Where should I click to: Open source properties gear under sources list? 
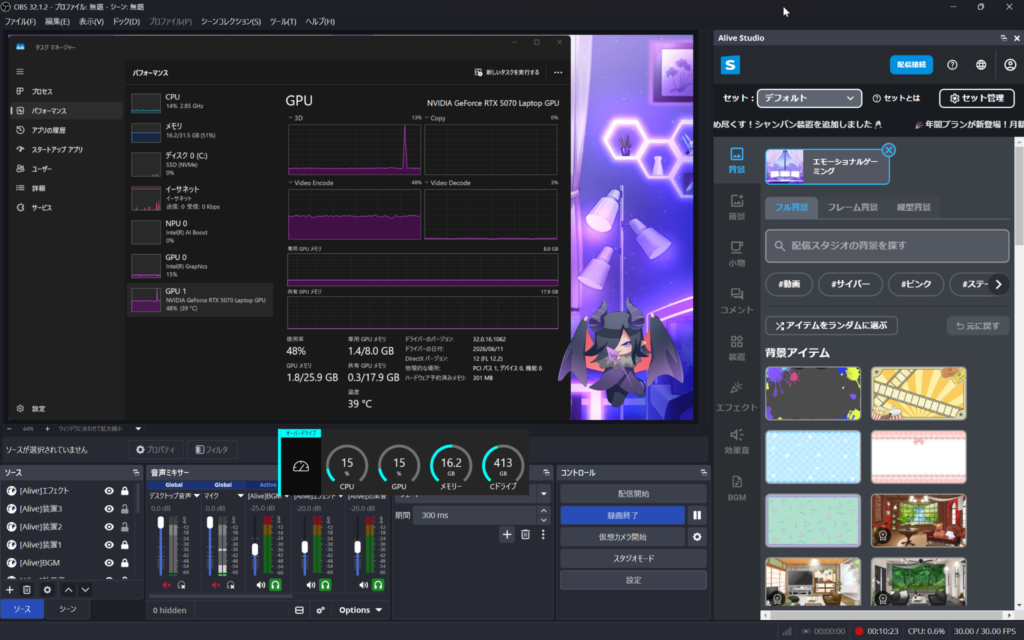47,590
